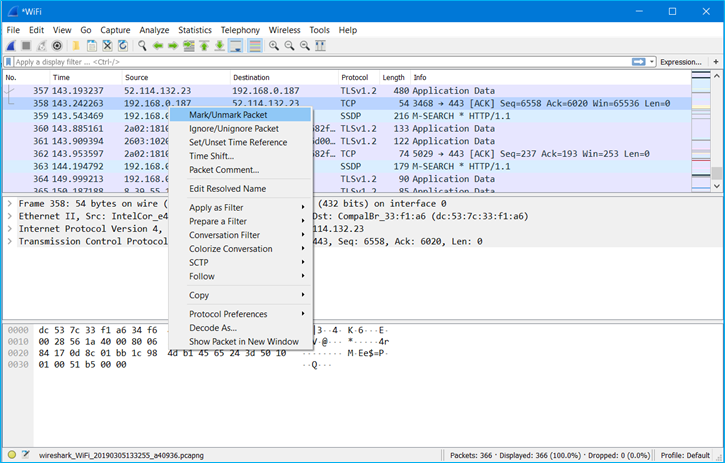Expand Internet Protocol Version 4 row
This screenshot has height=463, width=725.
tap(9, 228)
